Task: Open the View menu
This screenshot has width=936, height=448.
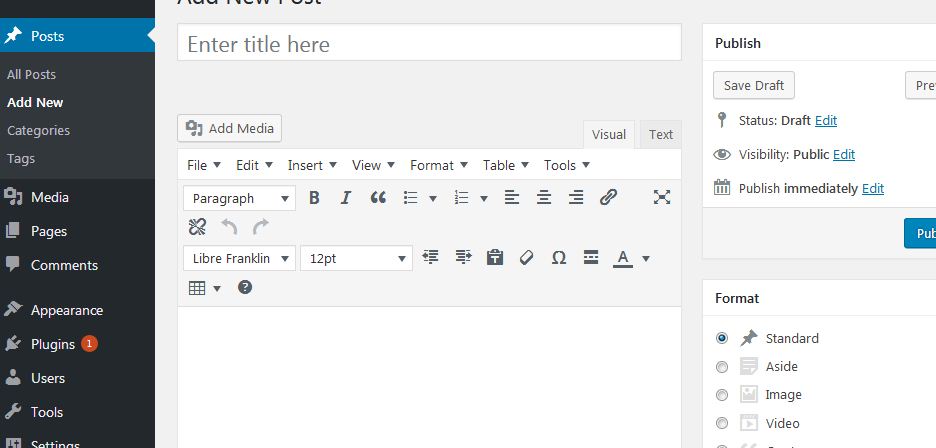Action: tap(373, 165)
